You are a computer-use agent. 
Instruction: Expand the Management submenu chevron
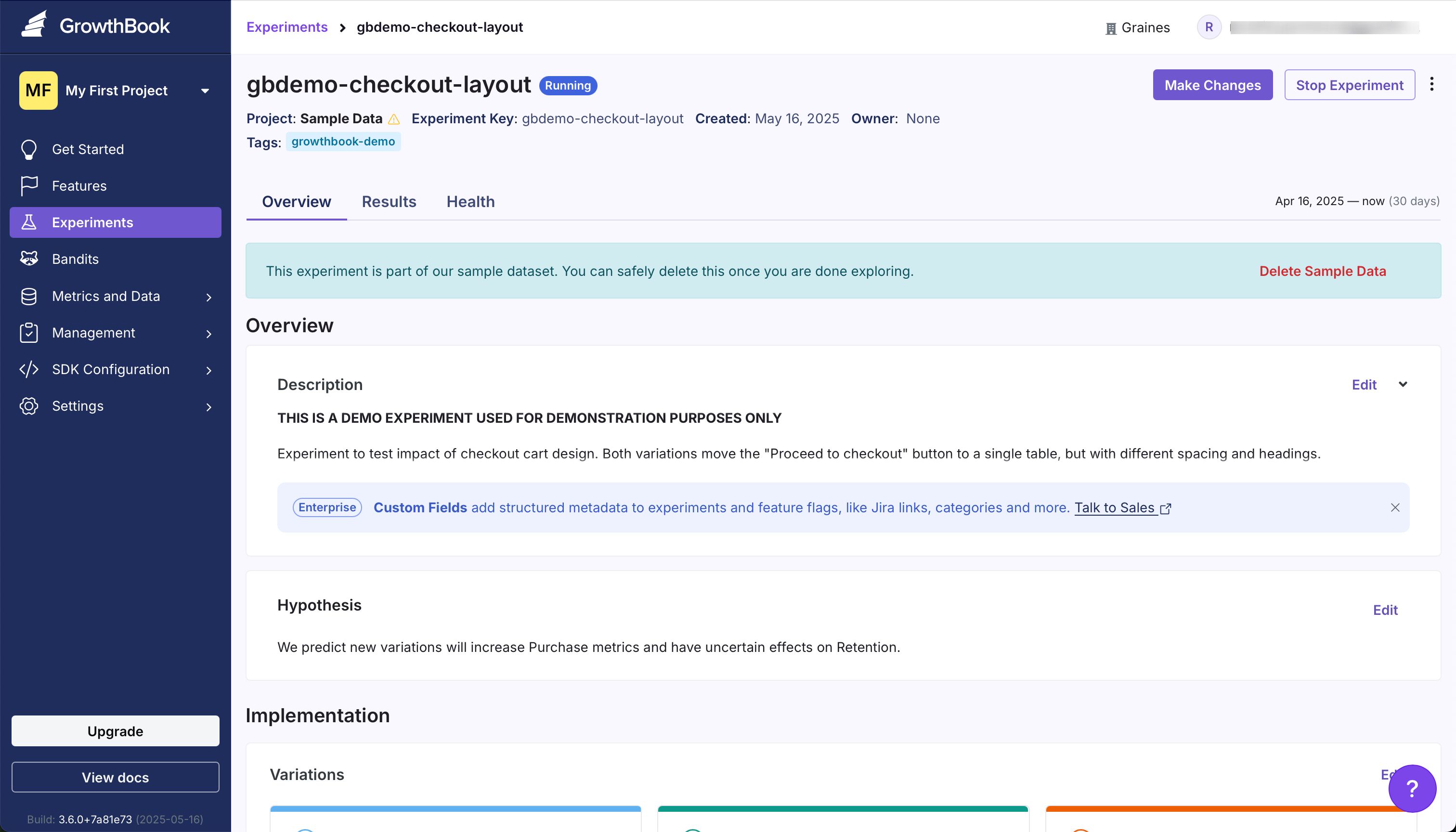[x=208, y=334]
